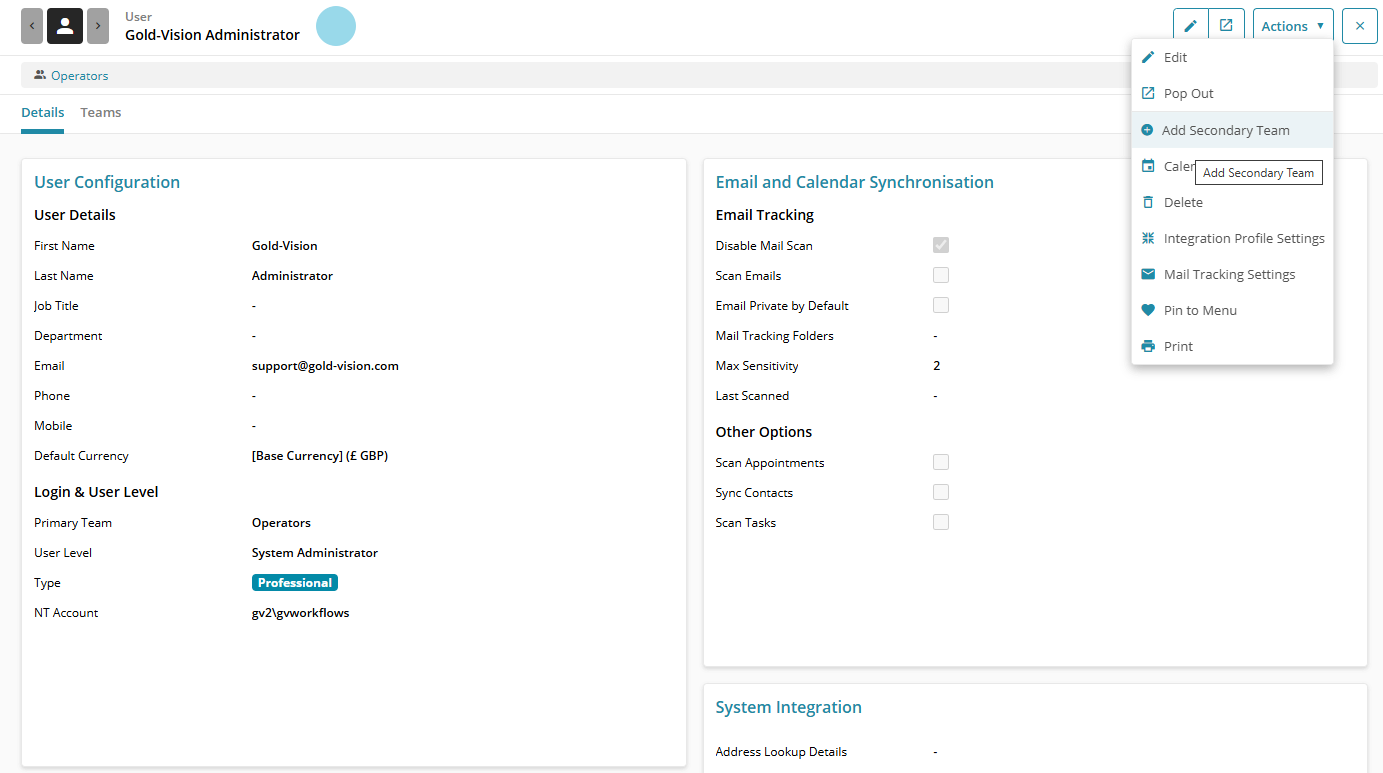Screen dimensions: 1383x773
Task: Open the Operators breadcrumb link
Action: (79, 76)
